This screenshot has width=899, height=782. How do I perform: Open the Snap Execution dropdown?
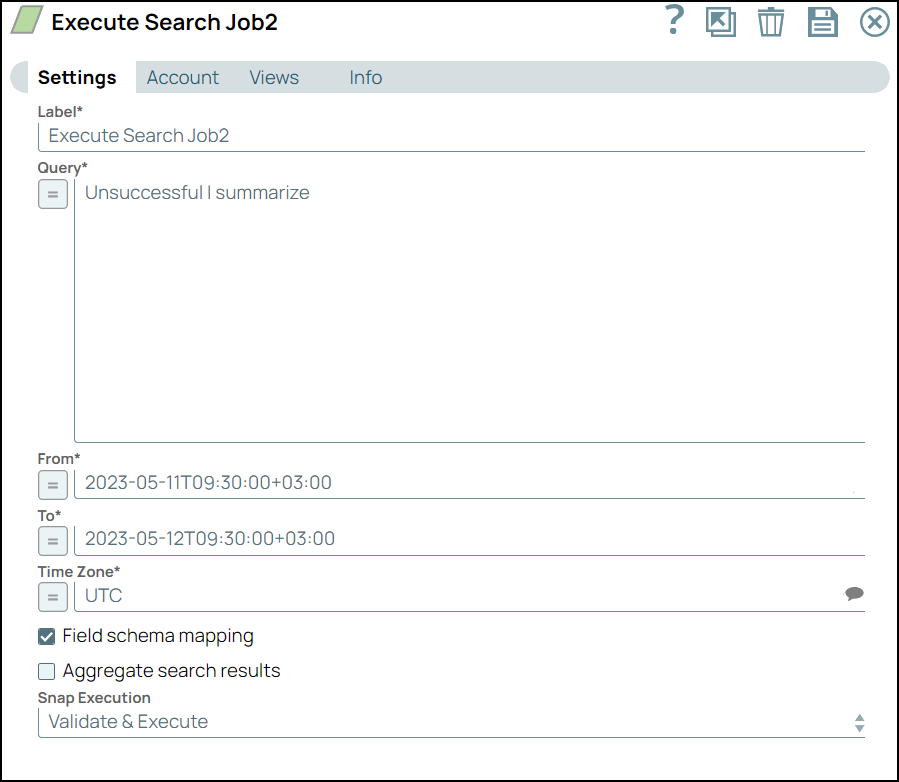(450, 721)
